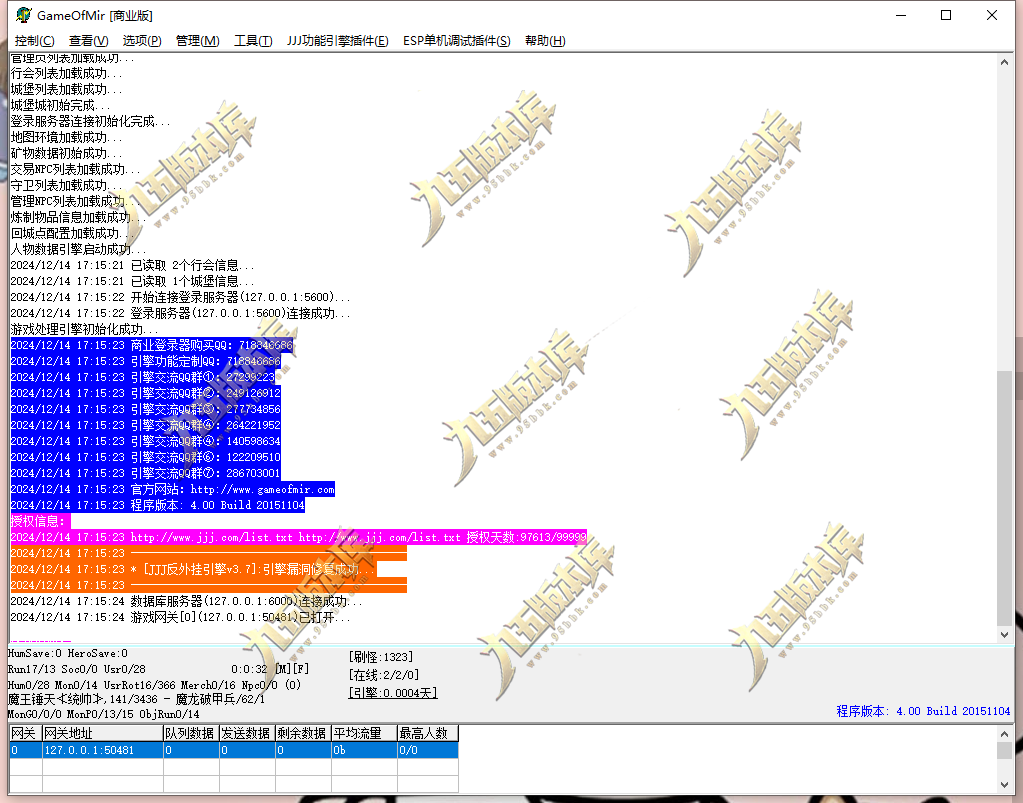Click log line 游戏网关[0](127.0.0.1:50481)已打开
This screenshot has width=1023, height=803.
pos(180,617)
